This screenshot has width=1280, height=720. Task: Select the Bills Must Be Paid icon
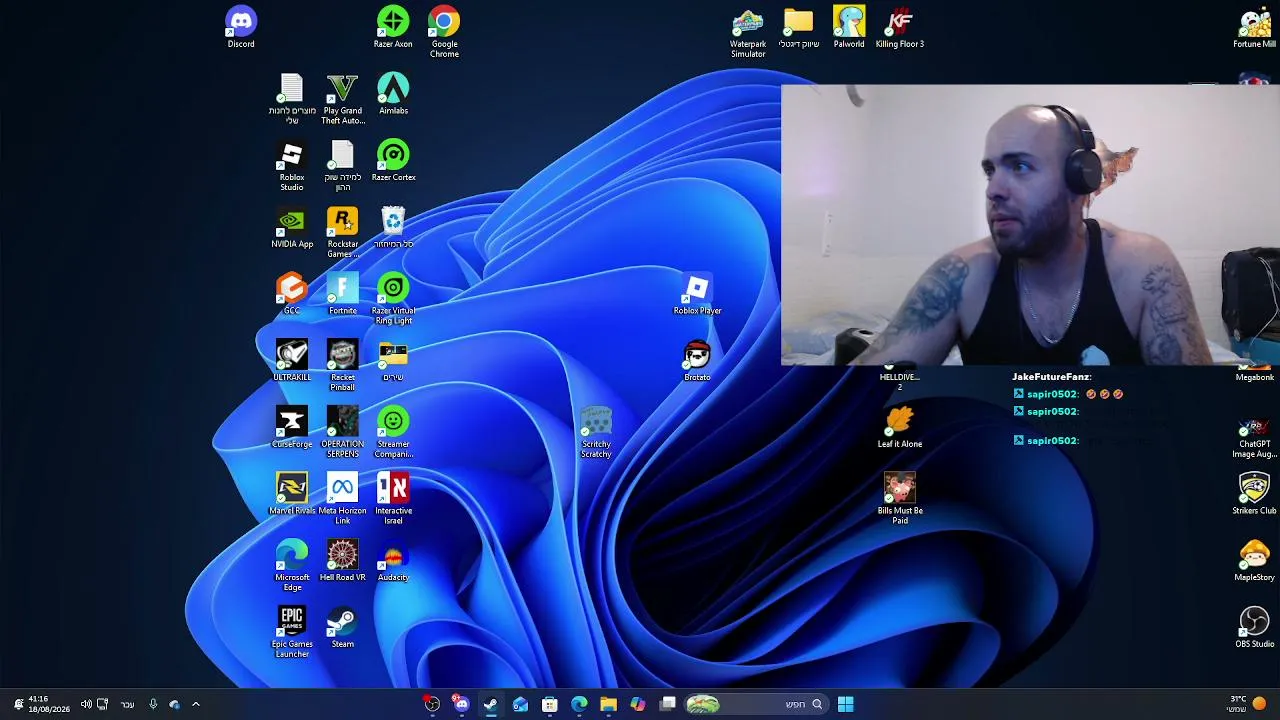tap(900, 499)
